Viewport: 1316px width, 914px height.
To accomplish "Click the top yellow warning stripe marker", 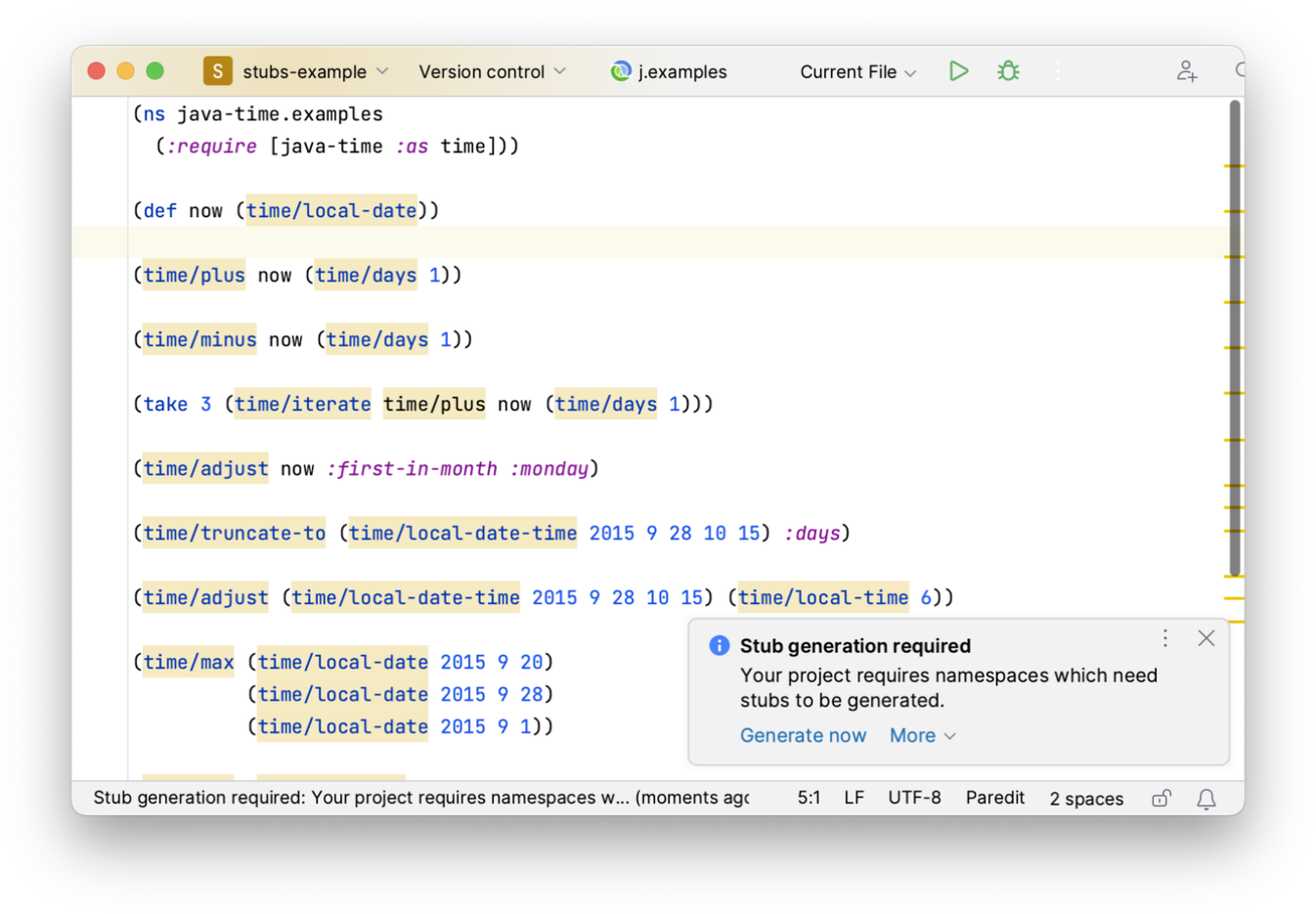I will click(1234, 166).
